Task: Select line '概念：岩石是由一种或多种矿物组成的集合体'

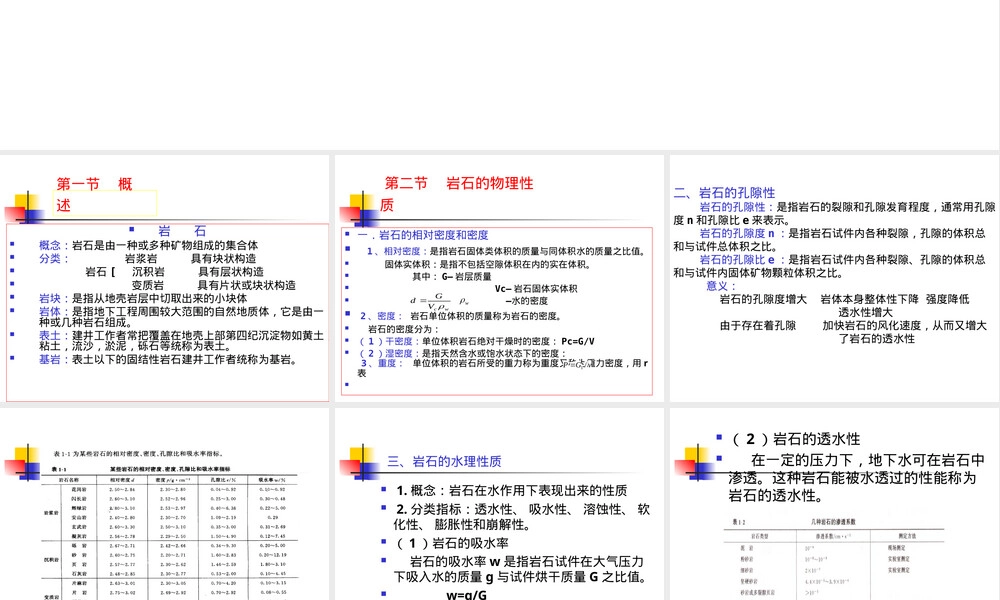Action: coord(149,245)
